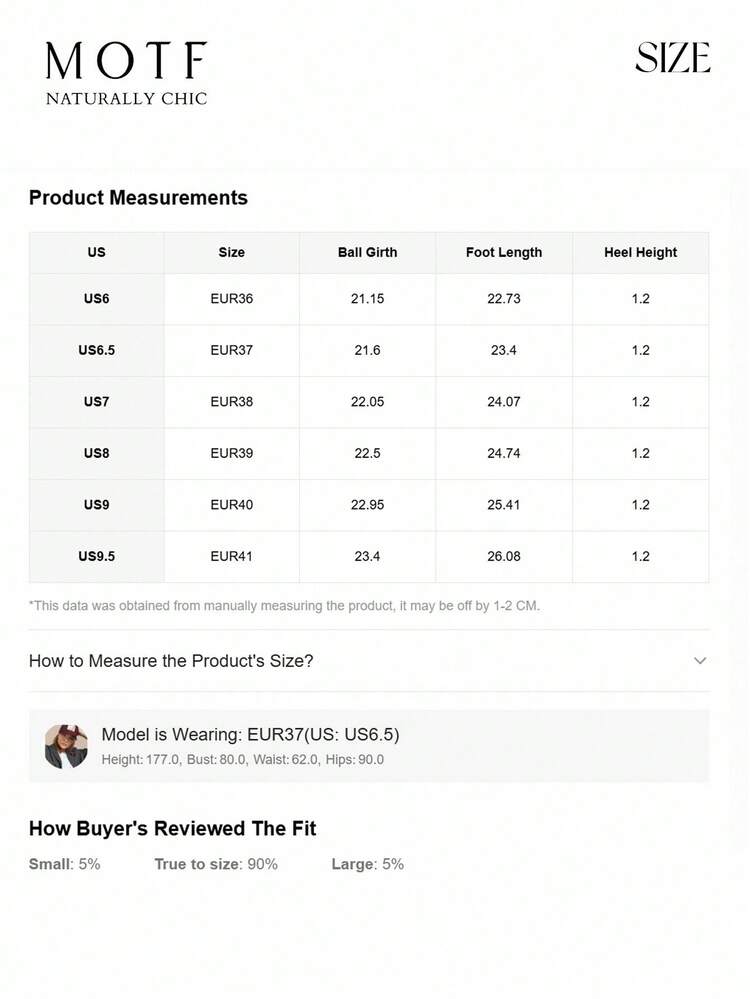Click the Model is Wearing EUR37 text
The image size is (750, 999).
(x=250, y=735)
